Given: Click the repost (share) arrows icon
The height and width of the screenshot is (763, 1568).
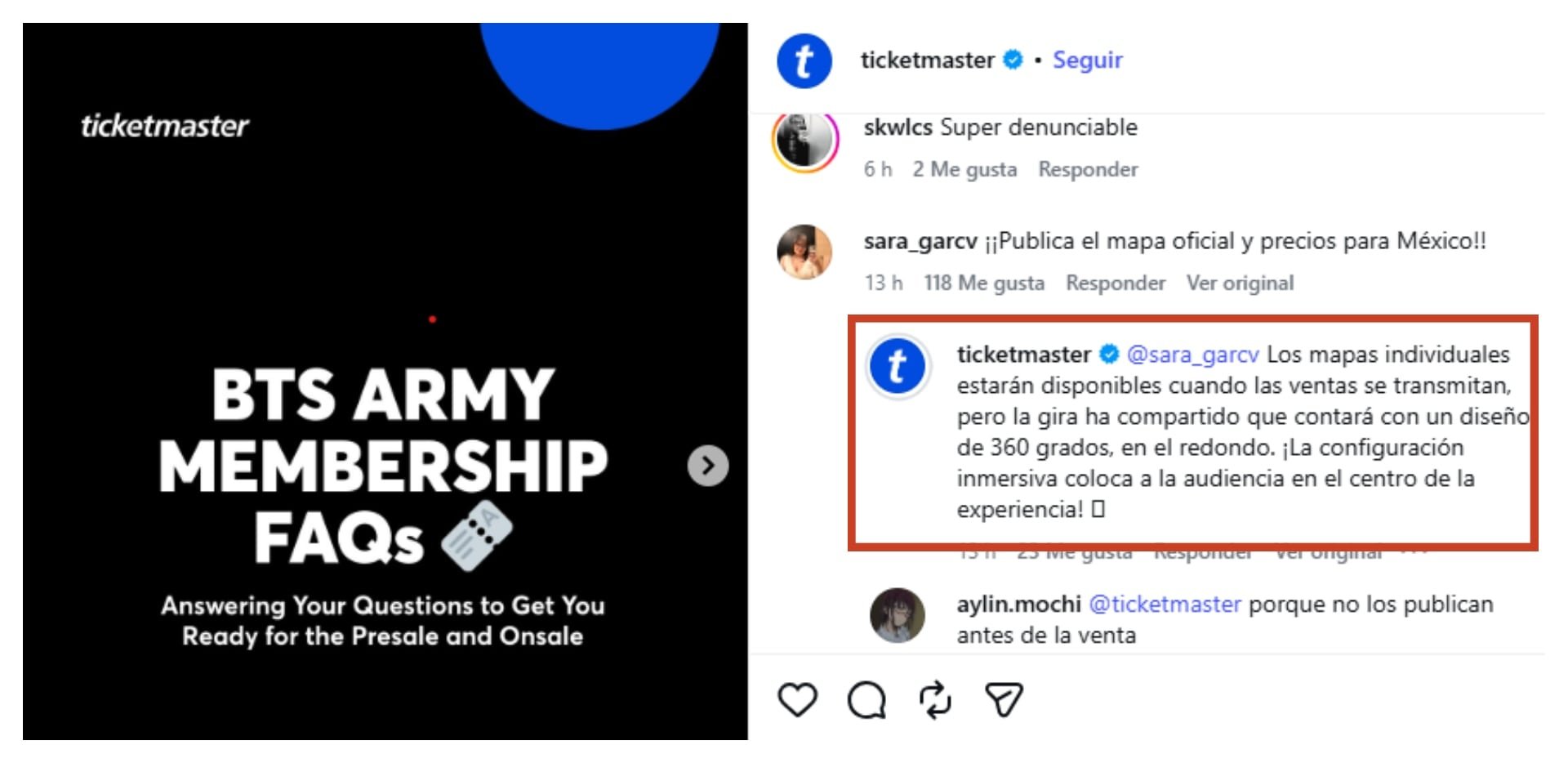Looking at the screenshot, I should click(933, 699).
